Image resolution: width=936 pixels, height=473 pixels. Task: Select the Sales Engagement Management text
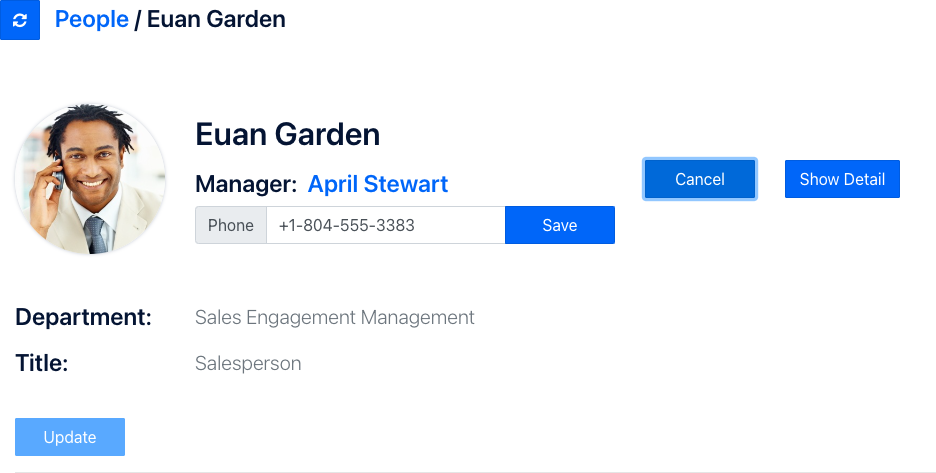pos(334,318)
